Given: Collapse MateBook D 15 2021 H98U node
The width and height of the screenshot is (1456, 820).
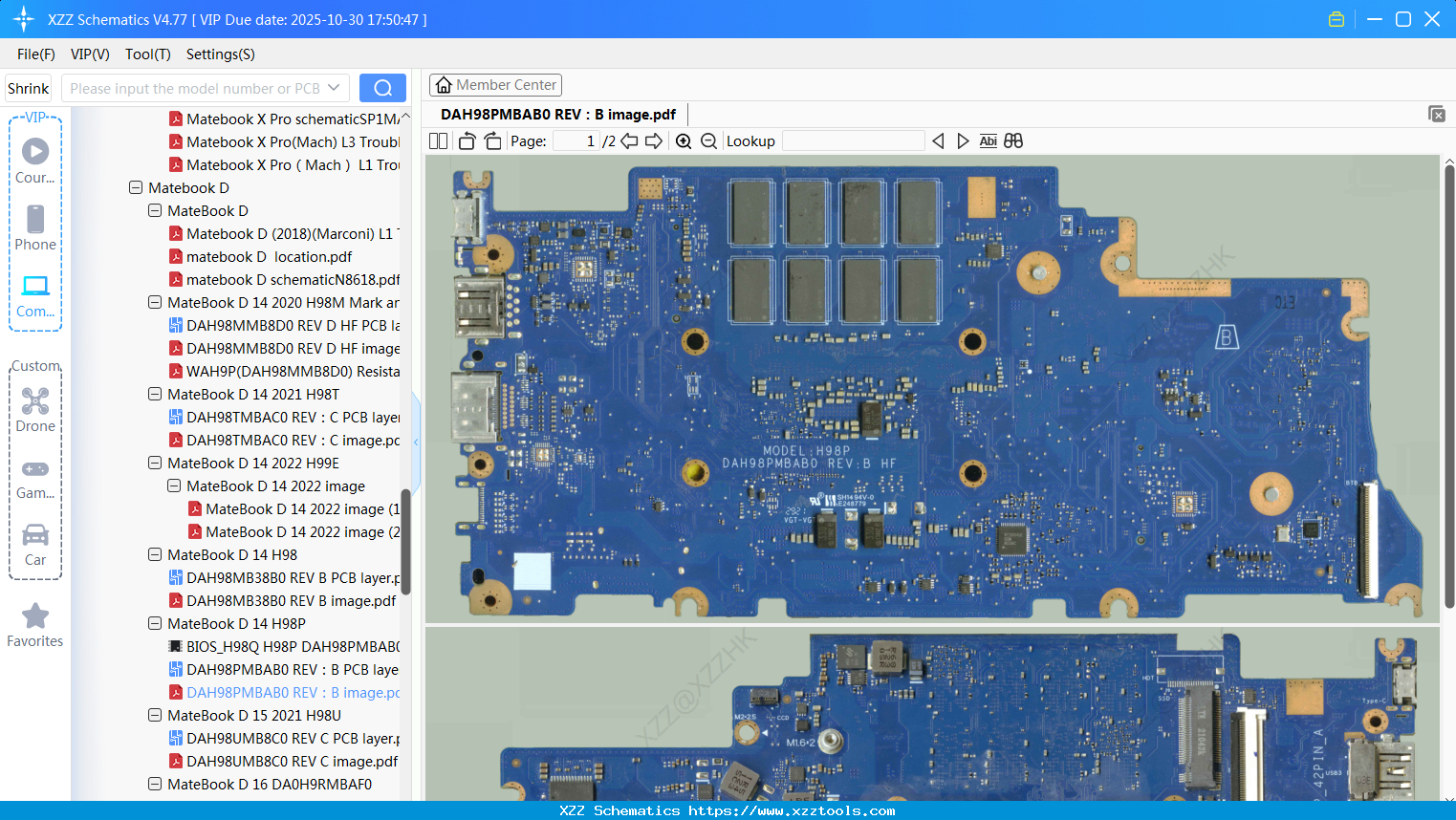Looking at the screenshot, I should coord(155,716).
